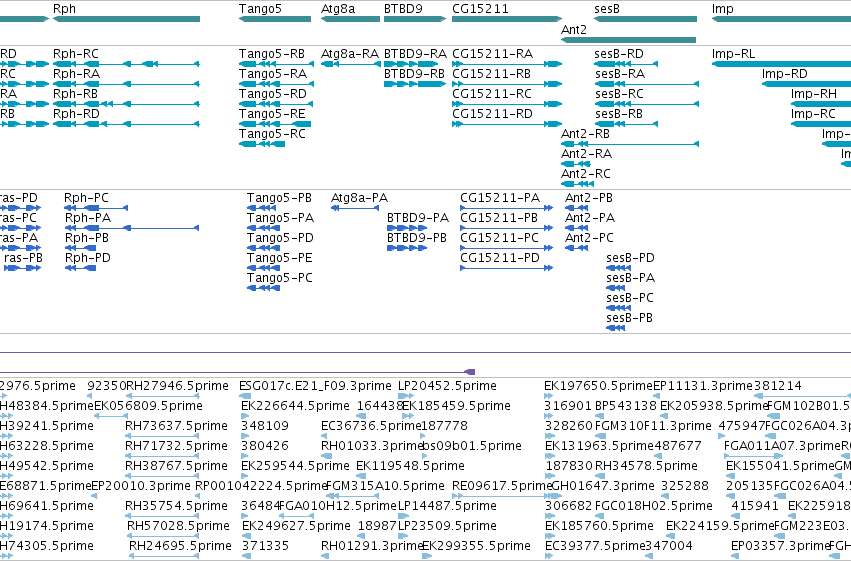
Task: Click transcript Rph-RA label
Action: point(76,74)
